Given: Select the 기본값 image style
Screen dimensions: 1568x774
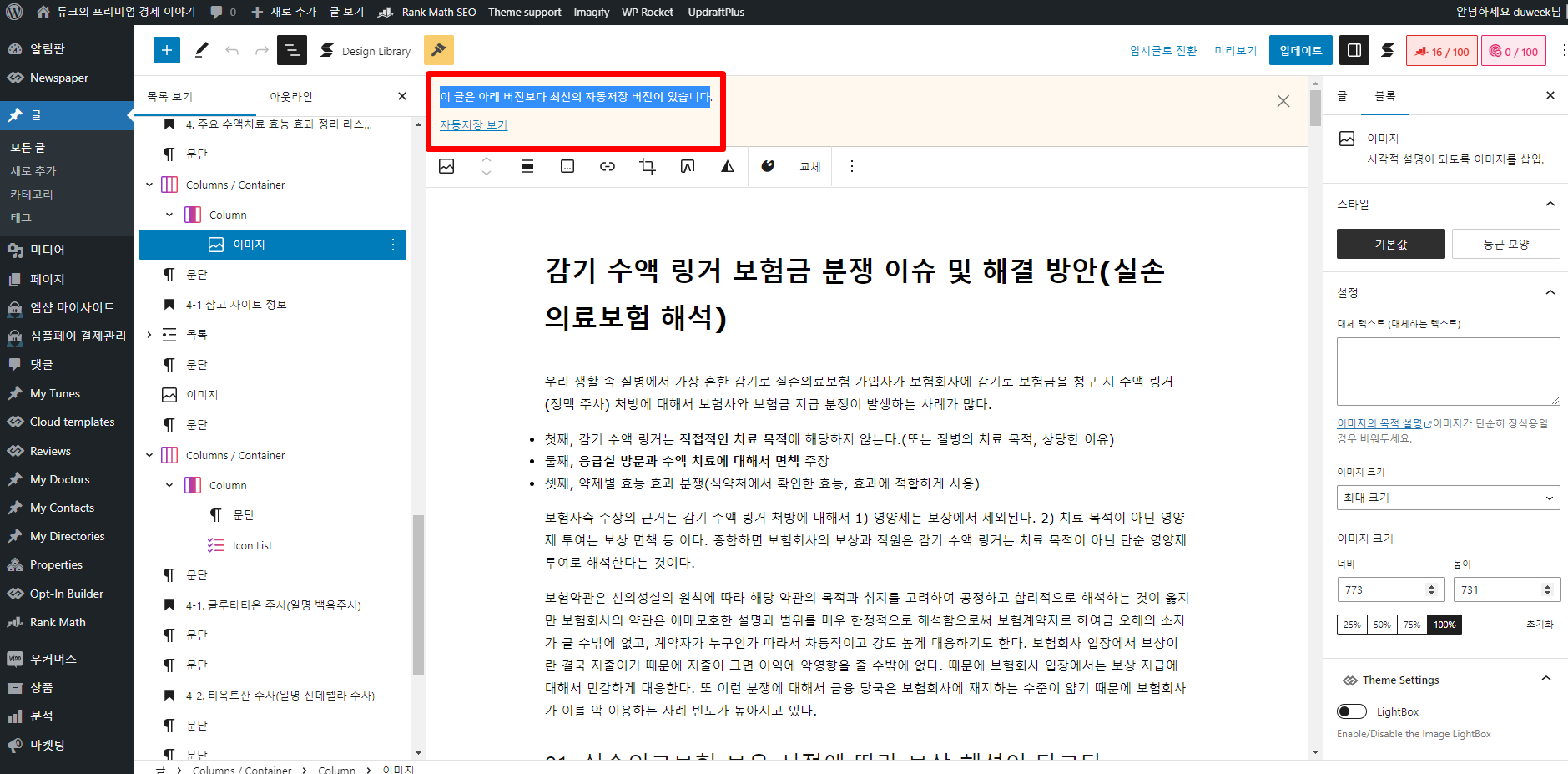Looking at the screenshot, I should pyautogui.click(x=1390, y=244).
